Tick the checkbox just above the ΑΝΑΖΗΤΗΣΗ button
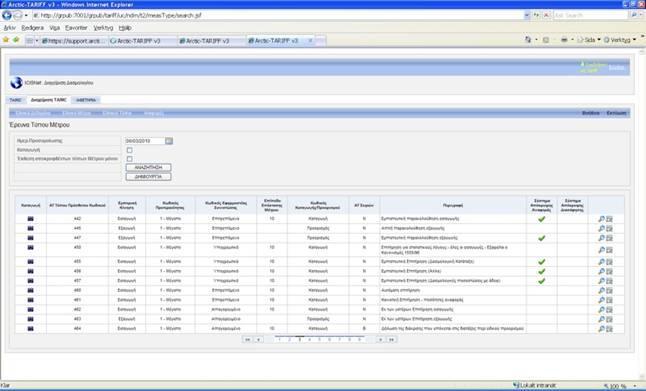 [129, 159]
